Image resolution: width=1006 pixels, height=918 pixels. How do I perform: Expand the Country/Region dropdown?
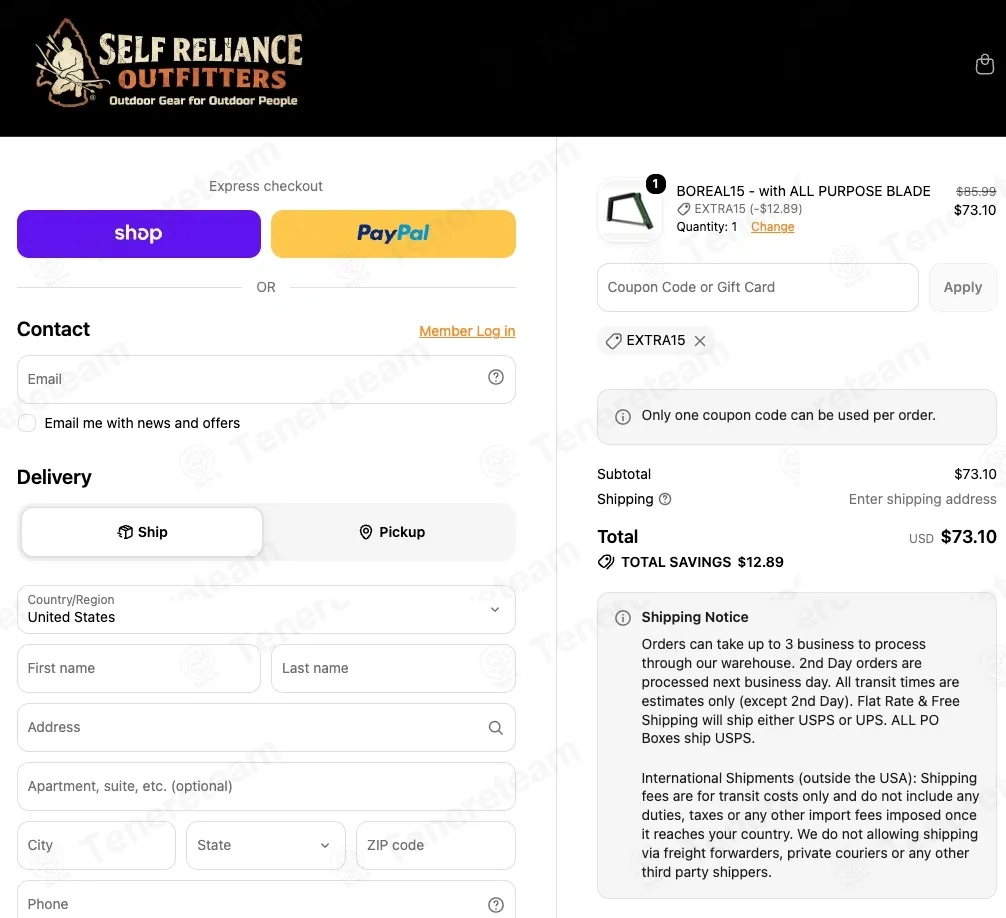click(x=266, y=609)
